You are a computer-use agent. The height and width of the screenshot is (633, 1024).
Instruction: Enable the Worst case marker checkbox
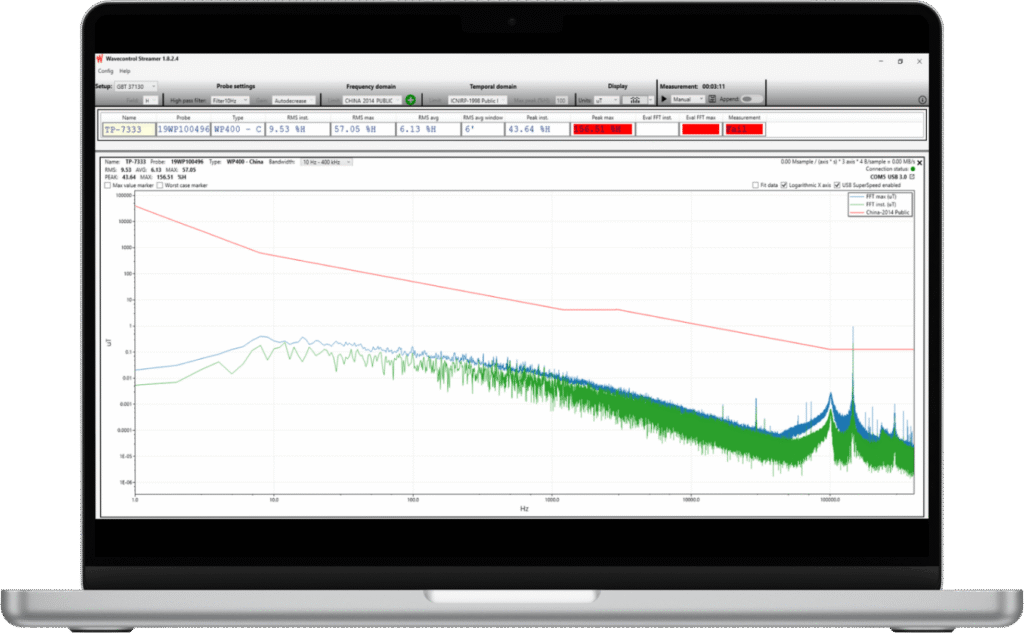pos(157,185)
